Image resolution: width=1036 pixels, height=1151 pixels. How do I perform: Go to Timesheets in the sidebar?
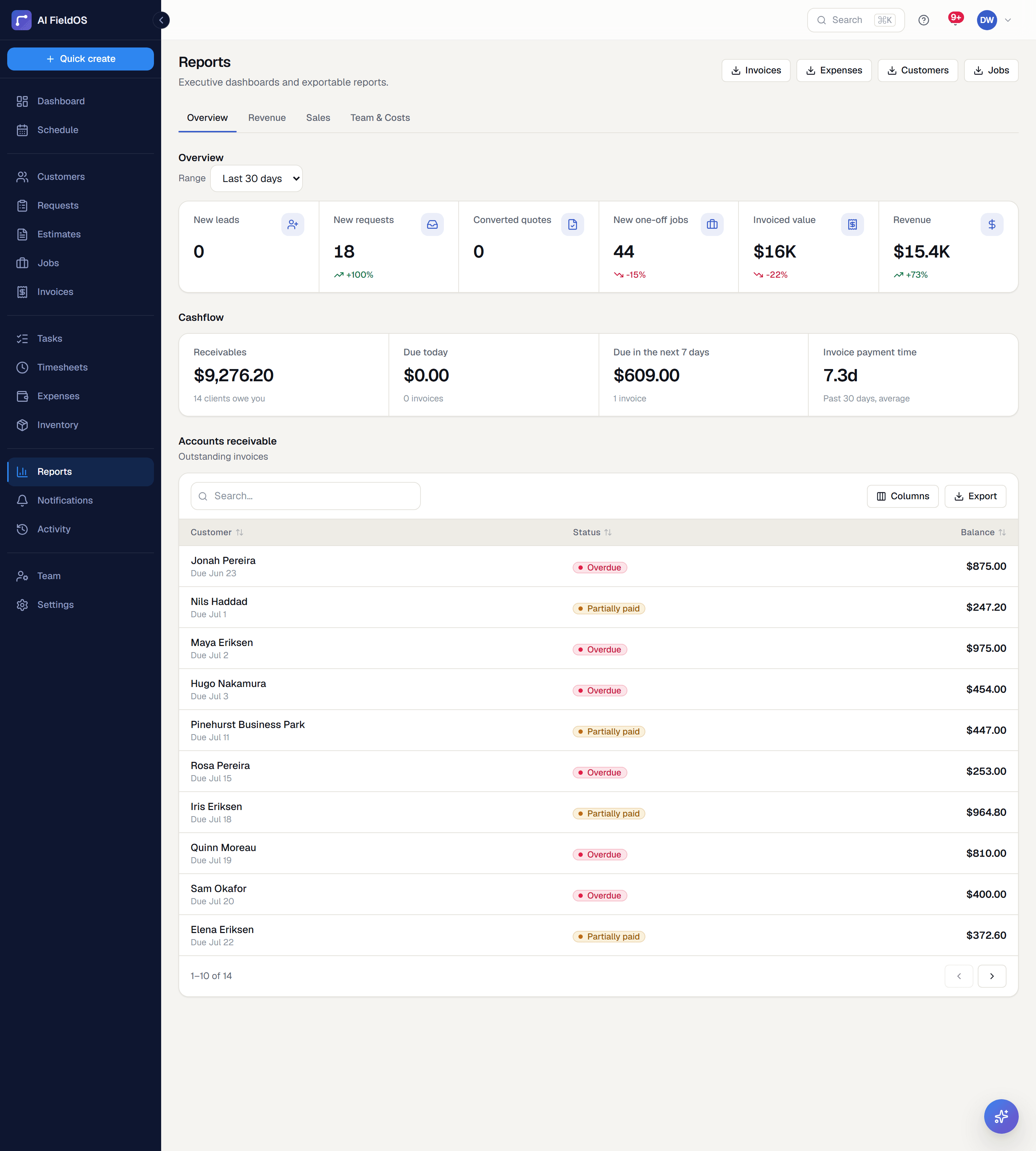tap(80, 367)
